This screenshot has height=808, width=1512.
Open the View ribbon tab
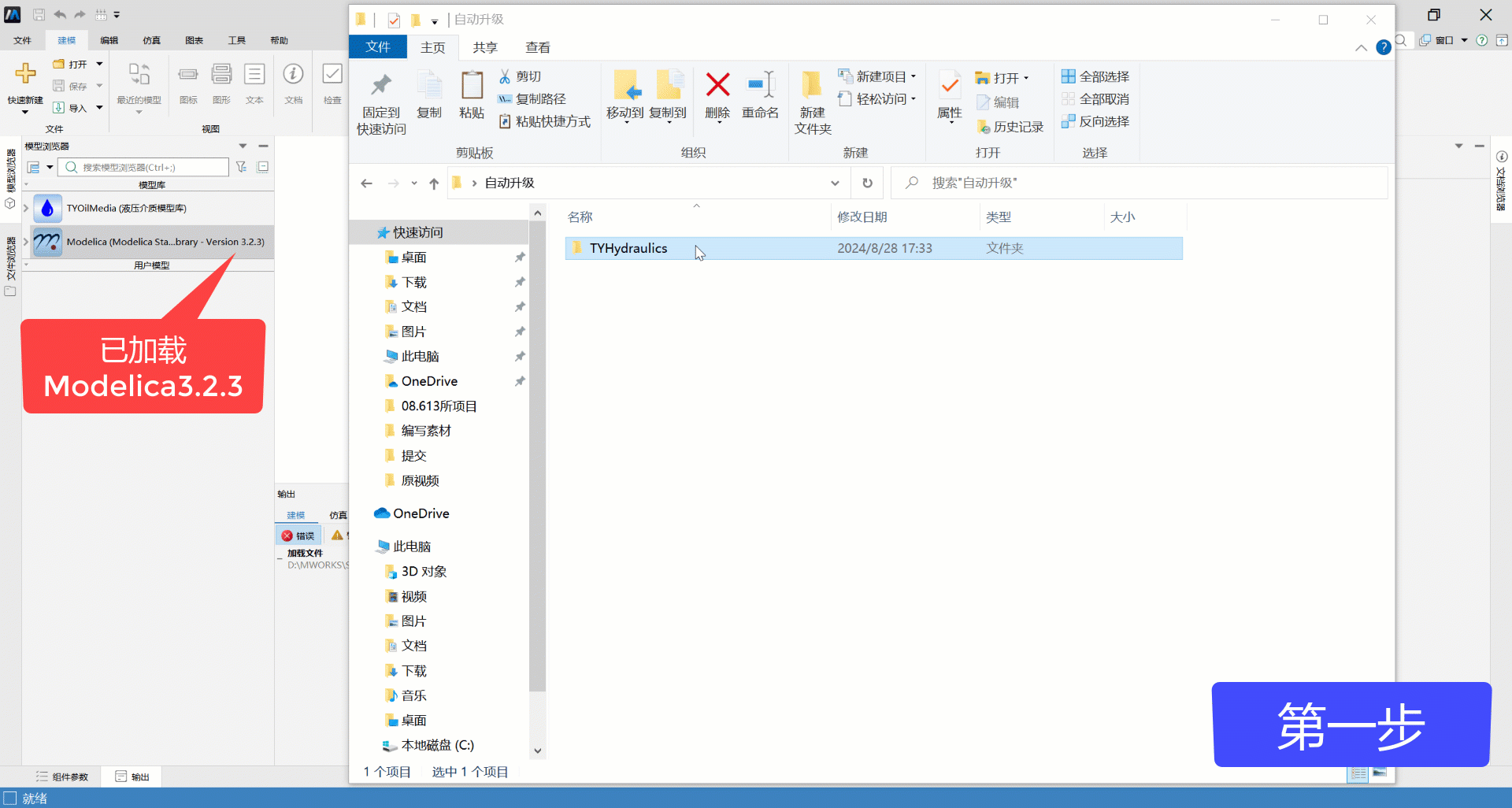tap(538, 47)
